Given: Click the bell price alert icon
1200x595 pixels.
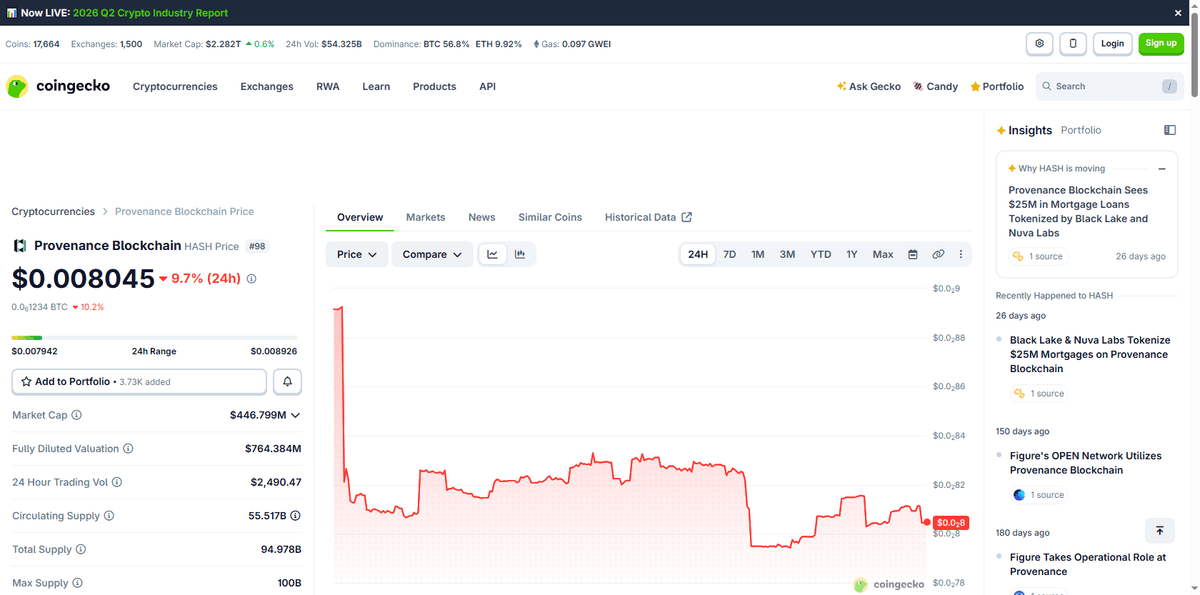Looking at the screenshot, I should click(287, 382).
